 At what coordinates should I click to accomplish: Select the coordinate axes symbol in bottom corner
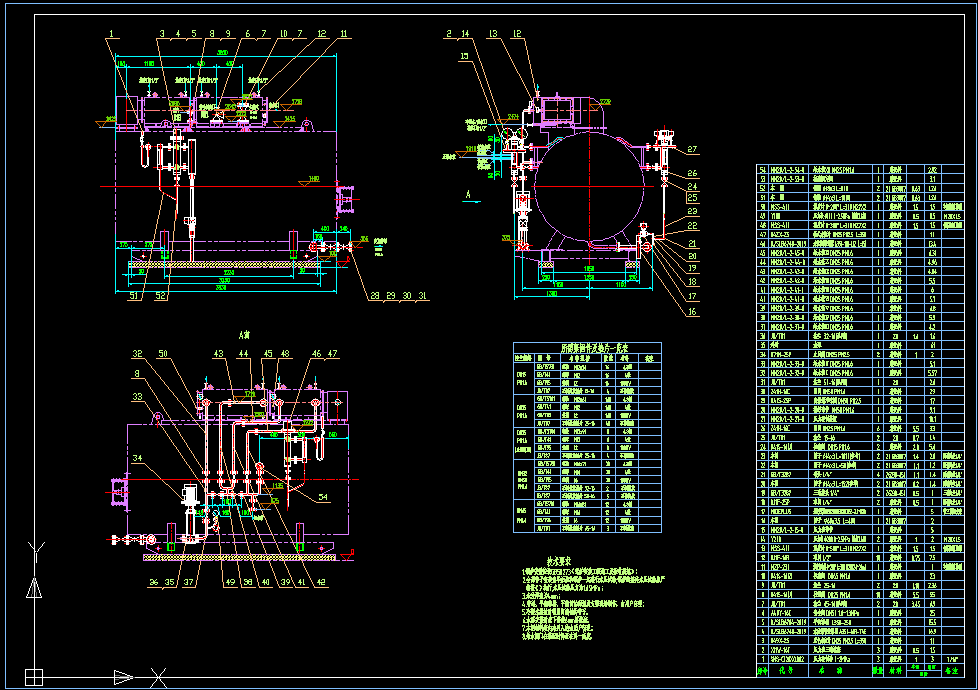[x=34, y=677]
